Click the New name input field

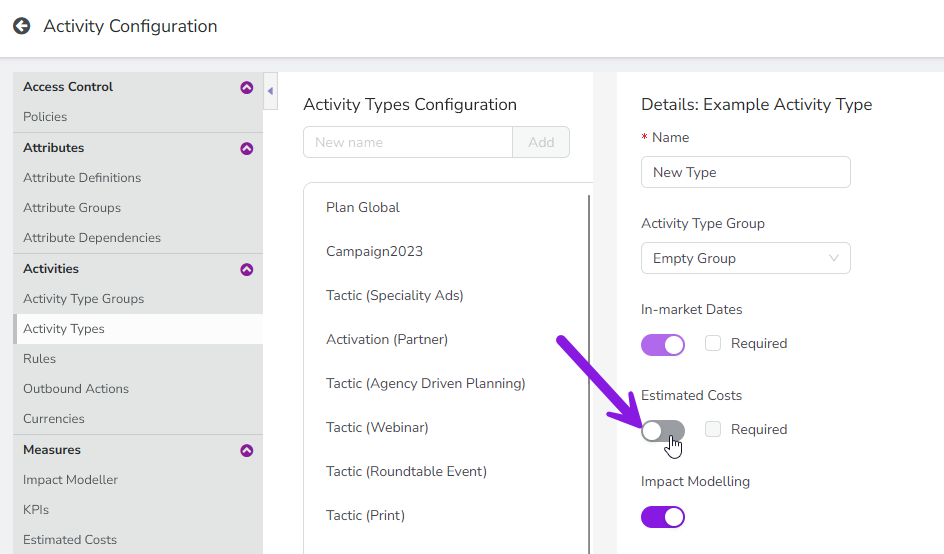click(408, 142)
